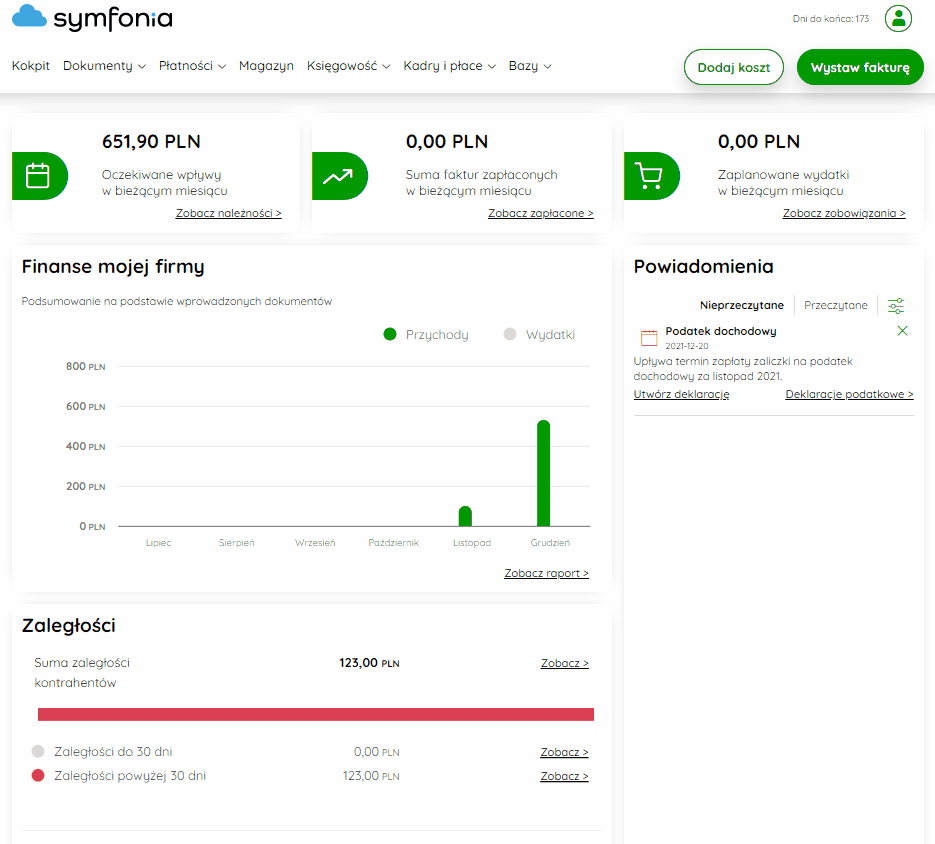Open the Zobacz zapłacone link
Screen dimensions: 935x844
tap(541, 214)
